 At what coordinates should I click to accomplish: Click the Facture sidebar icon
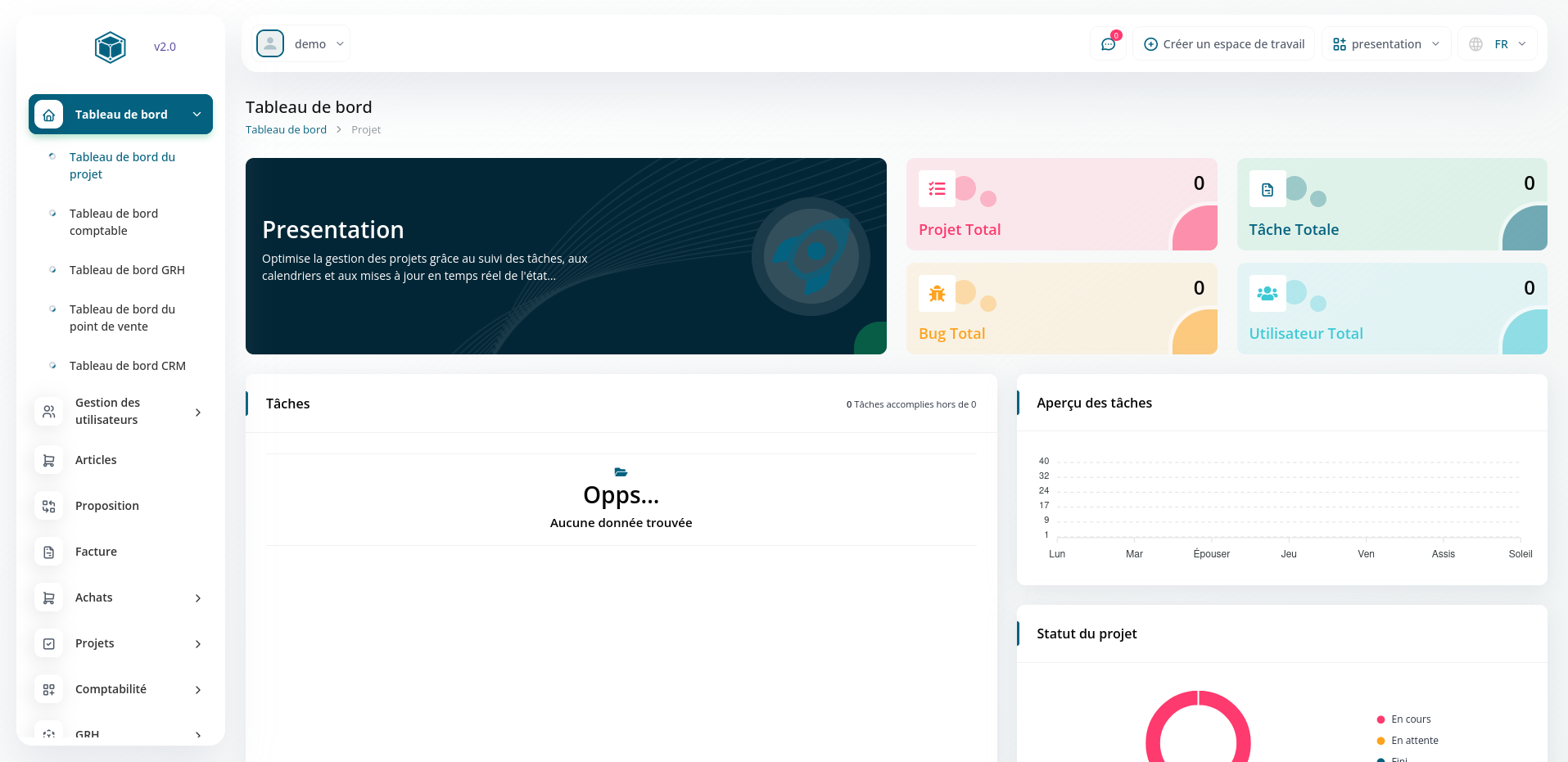coord(49,552)
